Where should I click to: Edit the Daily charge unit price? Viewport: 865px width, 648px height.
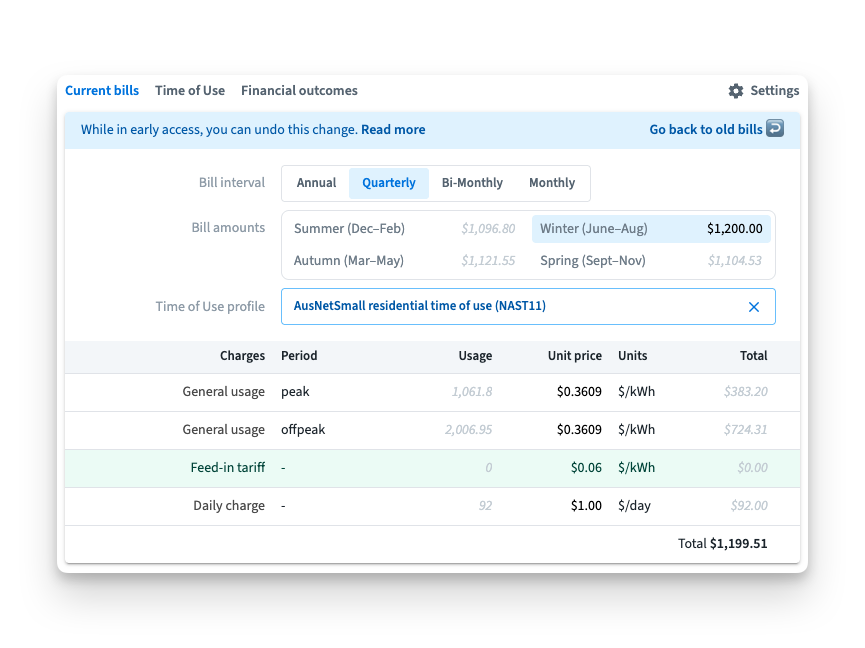pyautogui.click(x=586, y=506)
